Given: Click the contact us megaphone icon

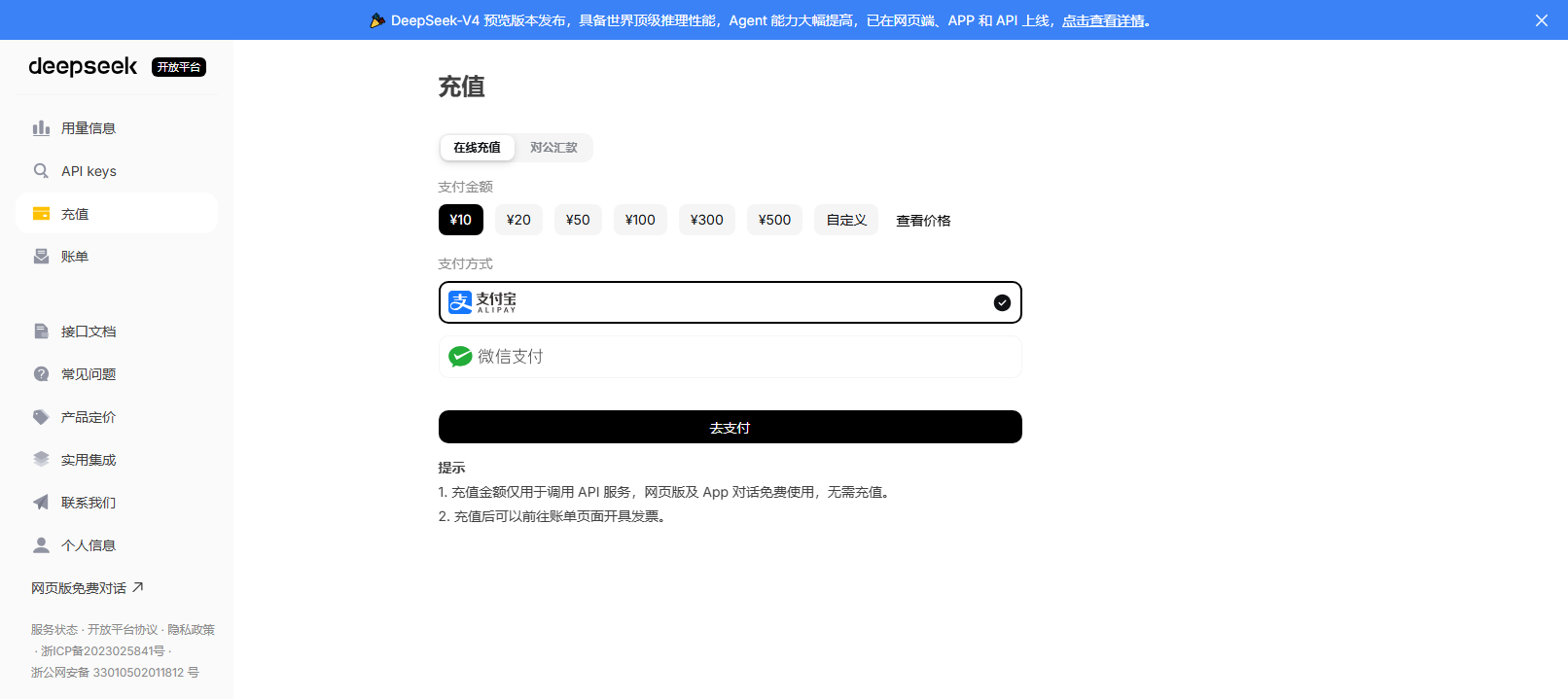Looking at the screenshot, I should tap(41, 503).
